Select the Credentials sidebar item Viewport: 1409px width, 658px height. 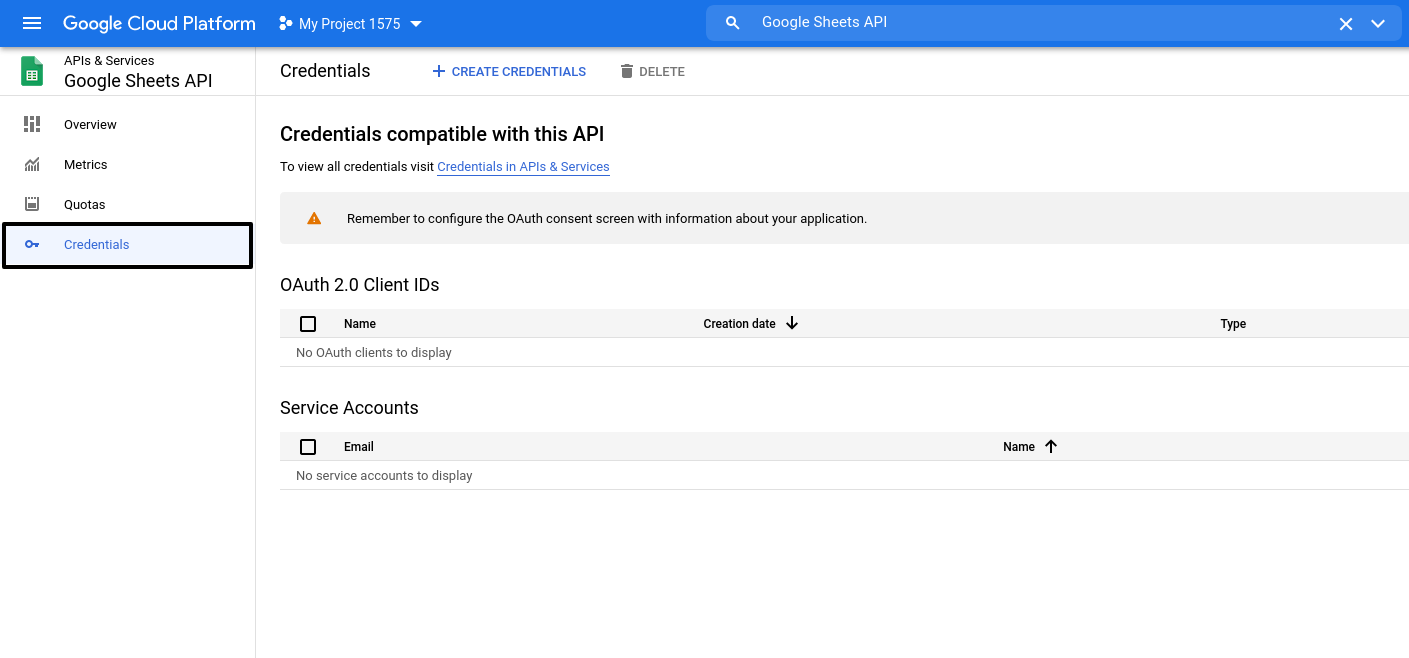coord(127,245)
